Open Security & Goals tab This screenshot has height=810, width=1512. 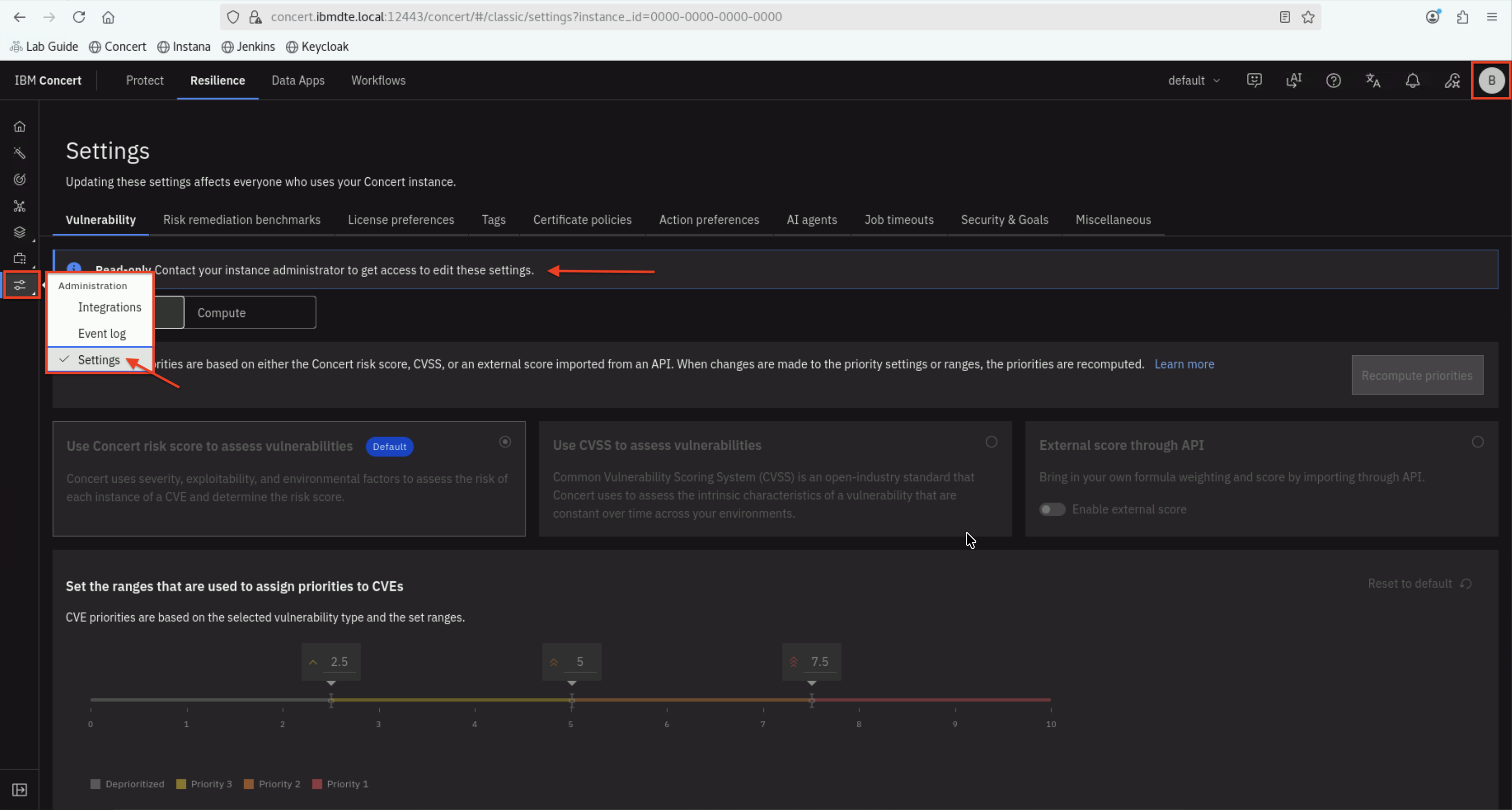(1004, 219)
